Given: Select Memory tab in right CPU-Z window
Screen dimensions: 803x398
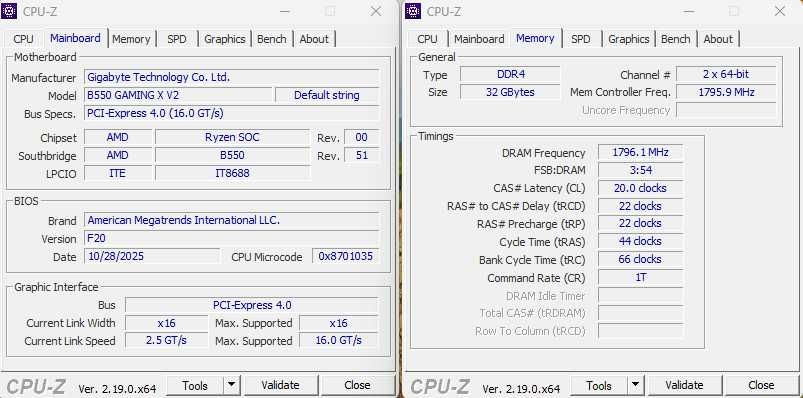Looking at the screenshot, I should [x=535, y=38].
